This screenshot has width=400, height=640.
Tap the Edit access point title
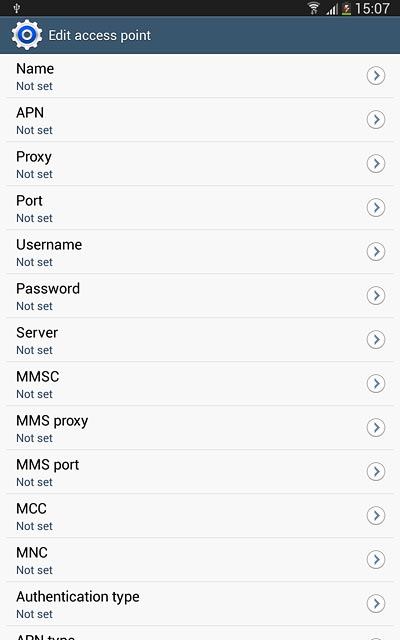tap(100, 36)
